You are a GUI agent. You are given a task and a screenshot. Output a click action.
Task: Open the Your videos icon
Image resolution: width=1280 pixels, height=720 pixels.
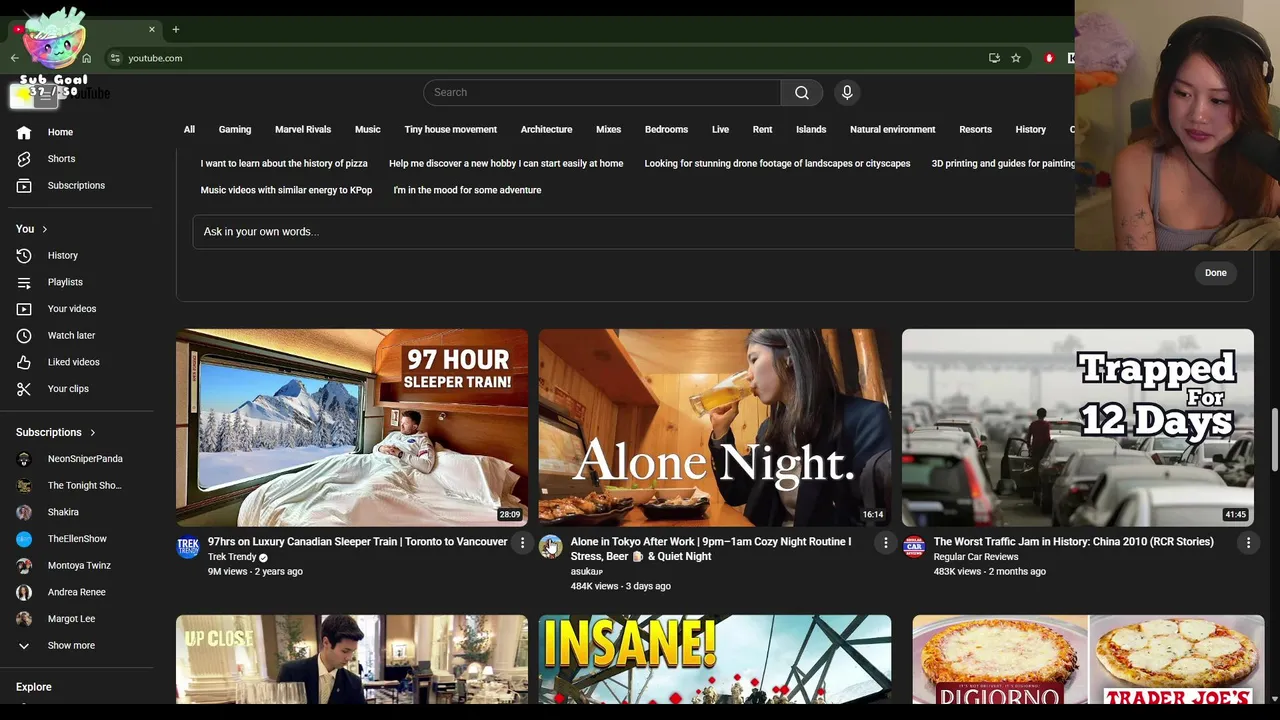coord(24,309)
